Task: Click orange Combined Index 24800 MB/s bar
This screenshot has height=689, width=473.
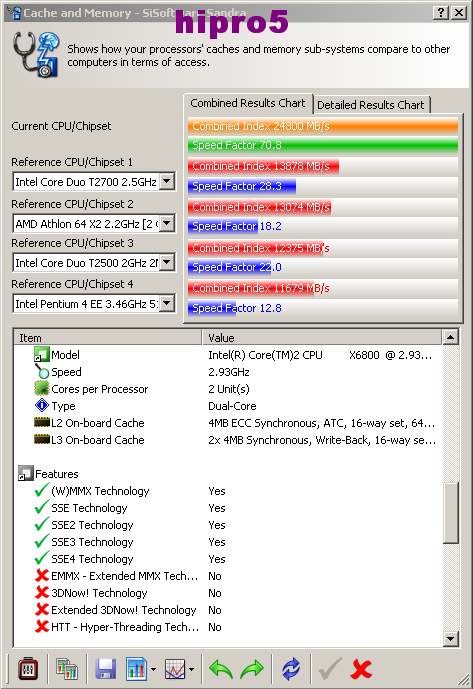Action: pos(323,126)
